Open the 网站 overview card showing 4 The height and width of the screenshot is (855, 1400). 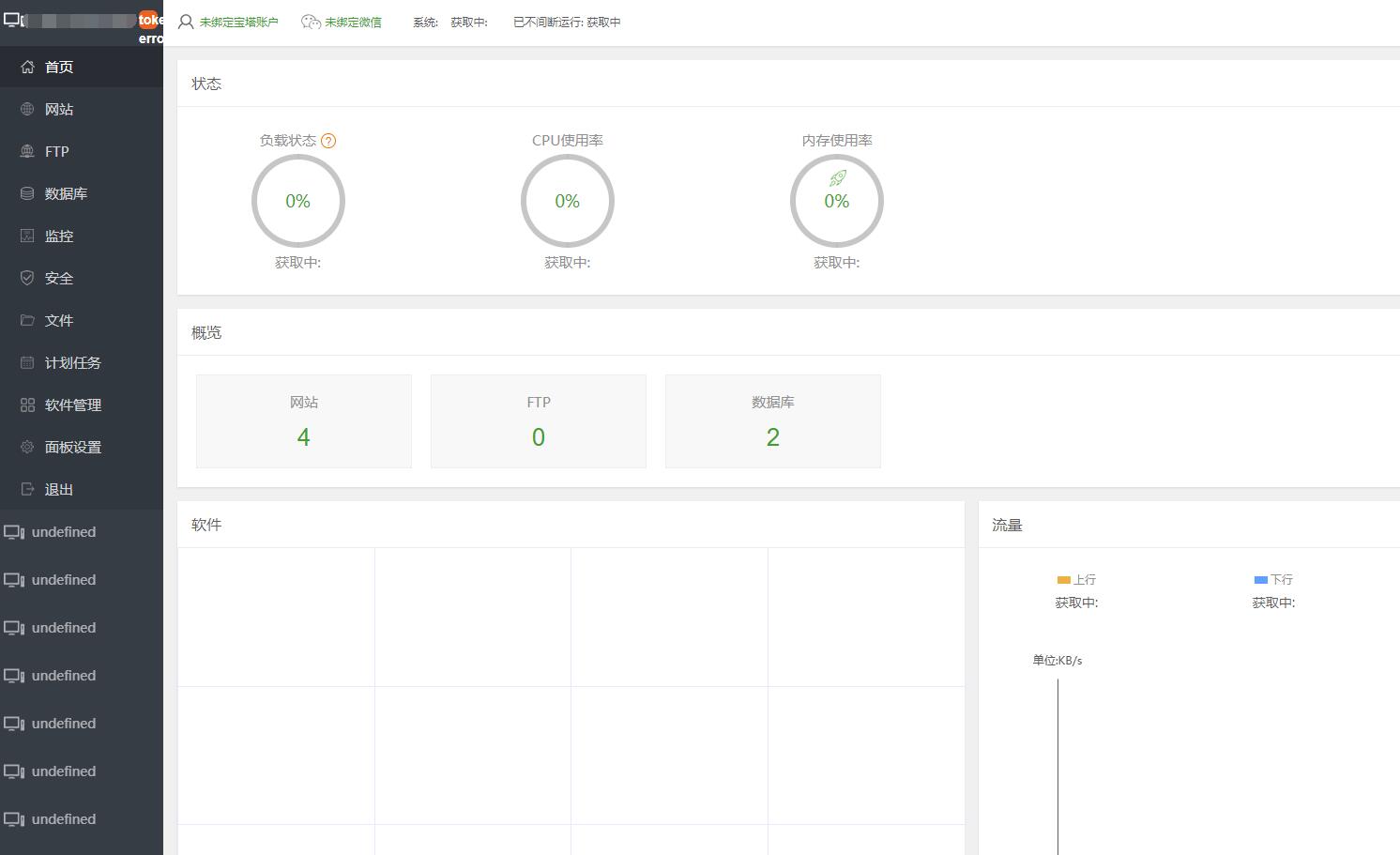coord(304,421)
